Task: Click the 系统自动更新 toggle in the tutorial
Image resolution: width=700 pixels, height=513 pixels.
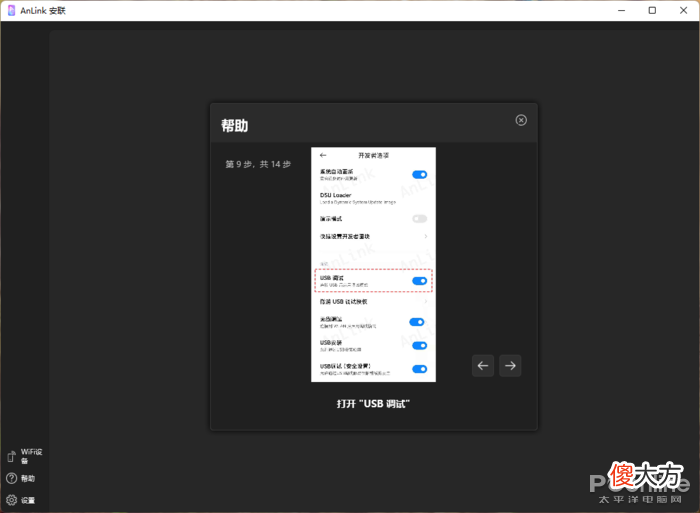Action: pyautogui.click(x=420, y=175)
